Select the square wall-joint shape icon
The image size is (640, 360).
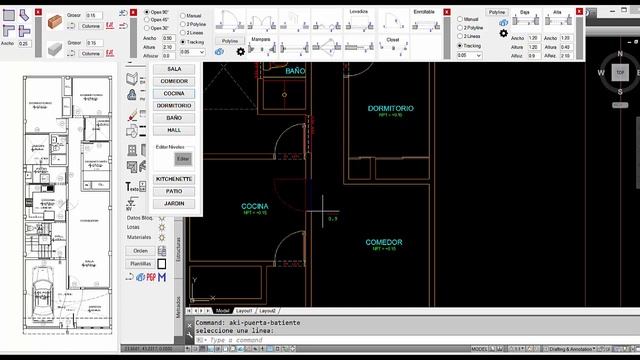coord(9,16)
